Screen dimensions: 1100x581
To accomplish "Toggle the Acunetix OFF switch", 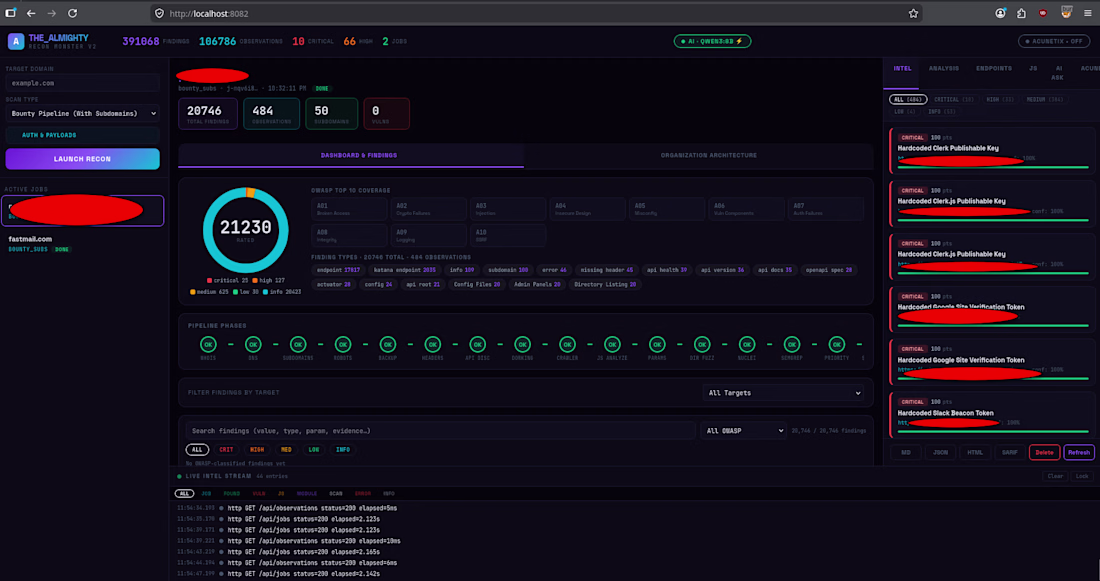I will pyautogui.click(x=1054, y=41).
